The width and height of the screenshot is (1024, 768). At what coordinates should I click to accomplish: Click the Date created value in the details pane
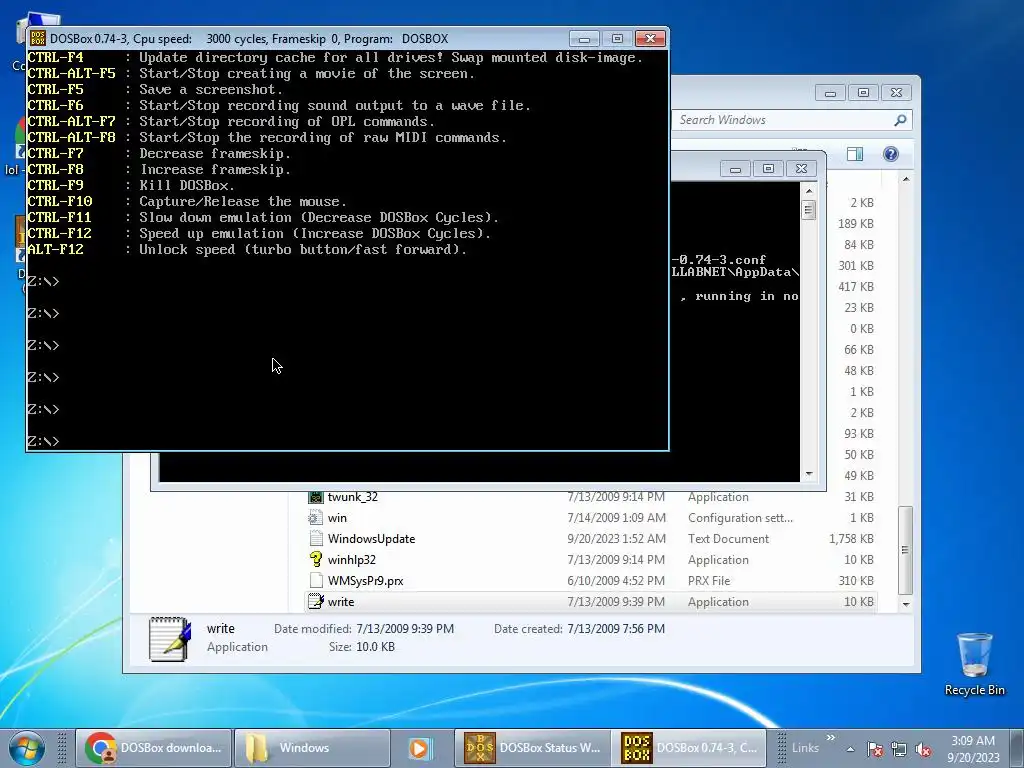616,629
